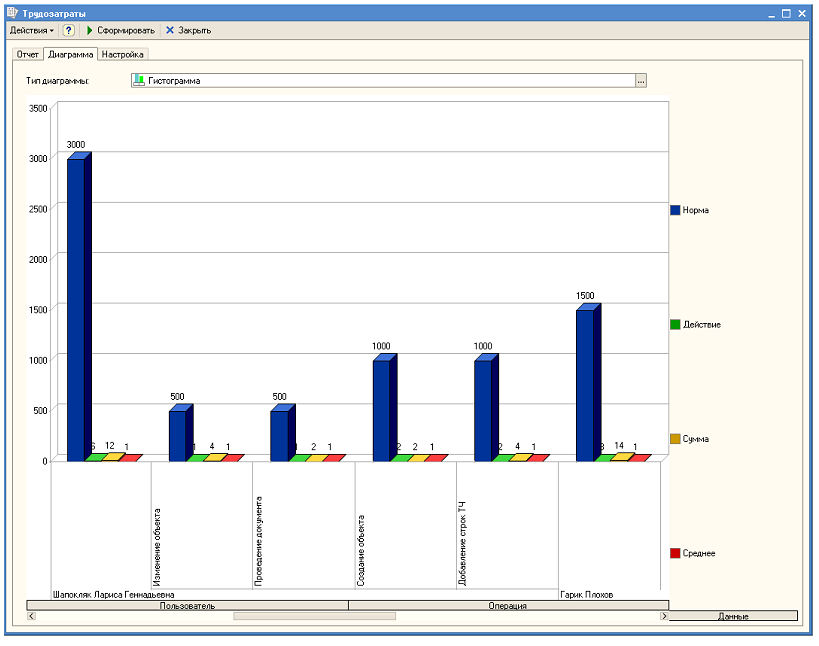
Task: Click the Операция header button
Action: [508, 606]
